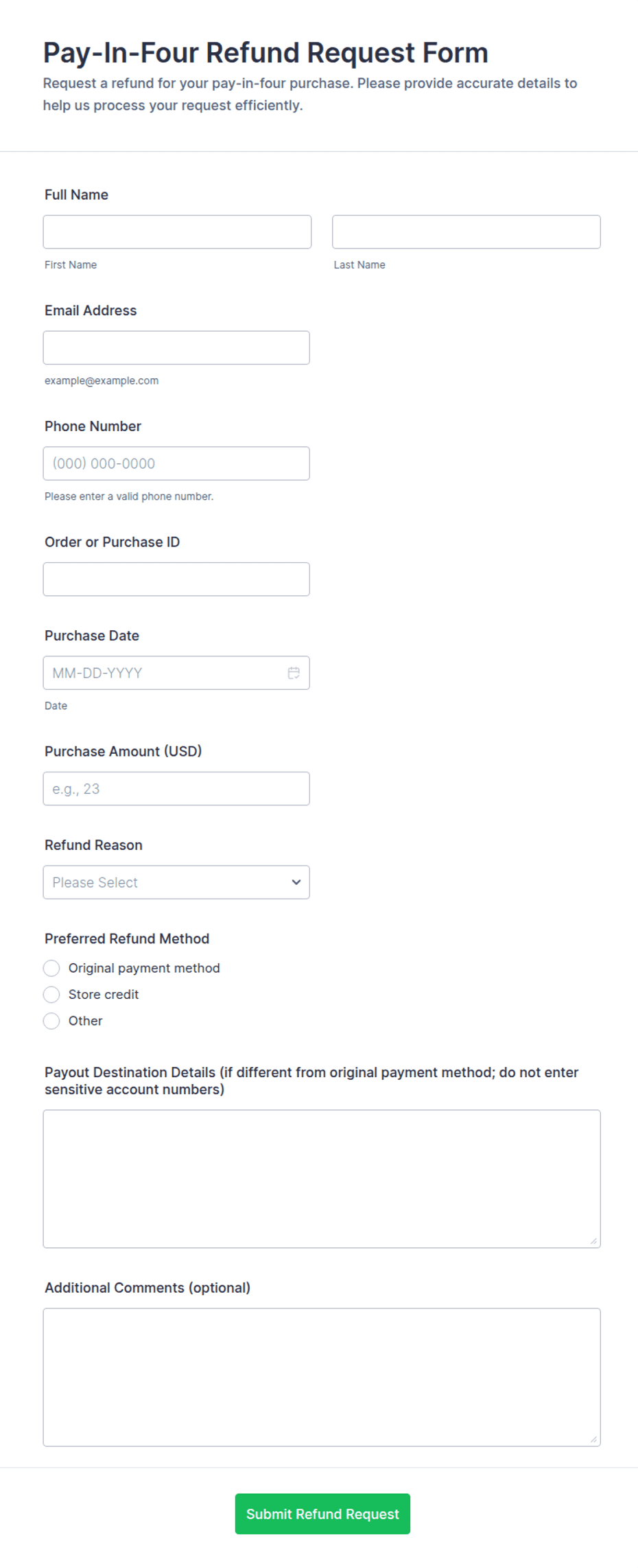Image resolution: width=638 pixels, height=1568 pixels.
Task: Click the Order or Purchase ID field
Action: pos(176,579)
